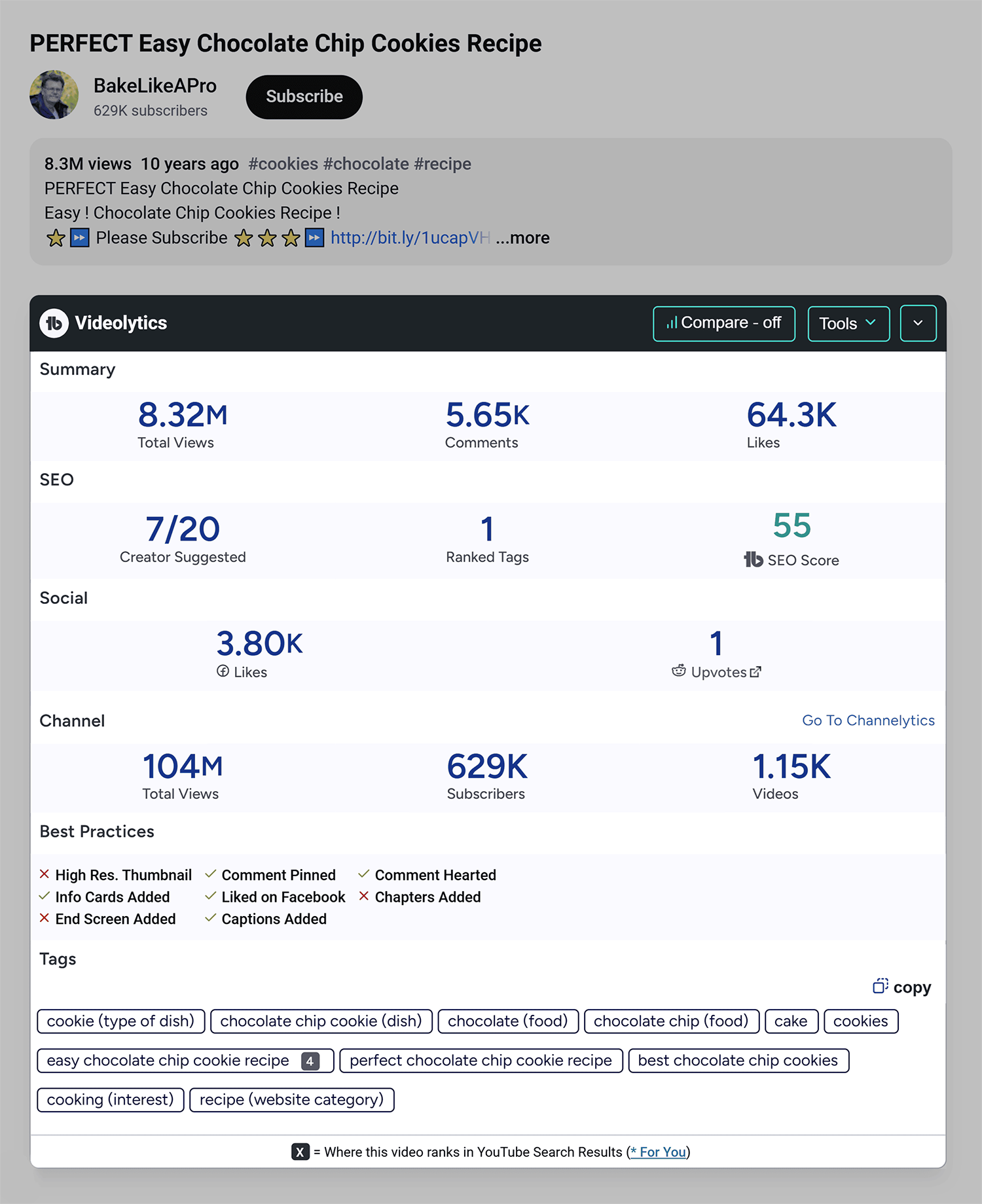Click the rank badge 4 on easy cookie tag
This screenshot has width=982, height=1204.
point(310,1061)
